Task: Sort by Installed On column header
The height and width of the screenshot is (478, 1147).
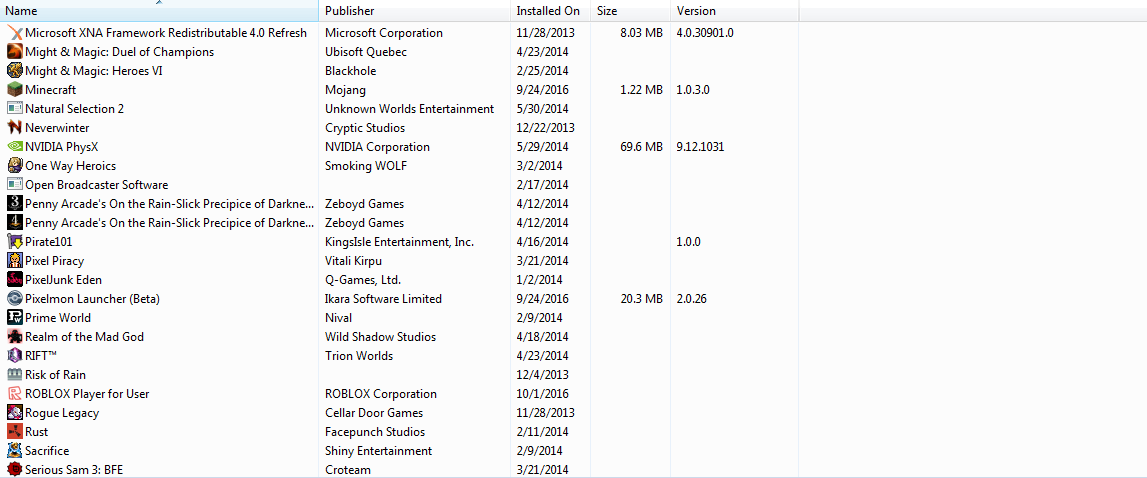Action: pos(551,11)
